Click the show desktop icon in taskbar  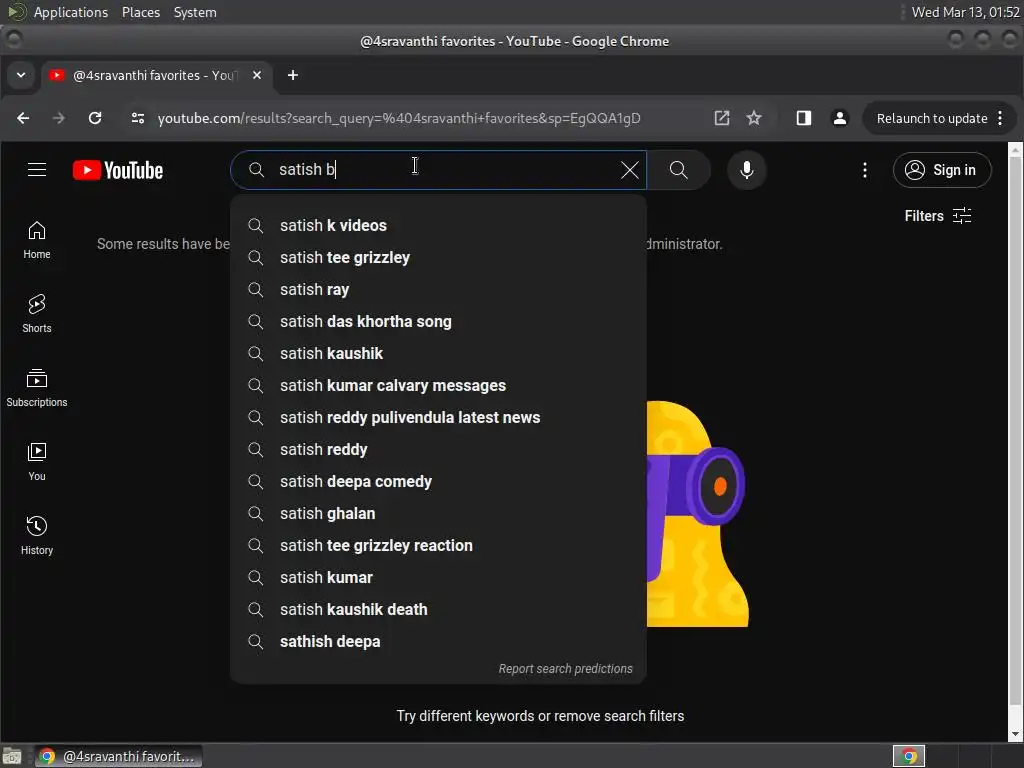click(x=12, y=756)
